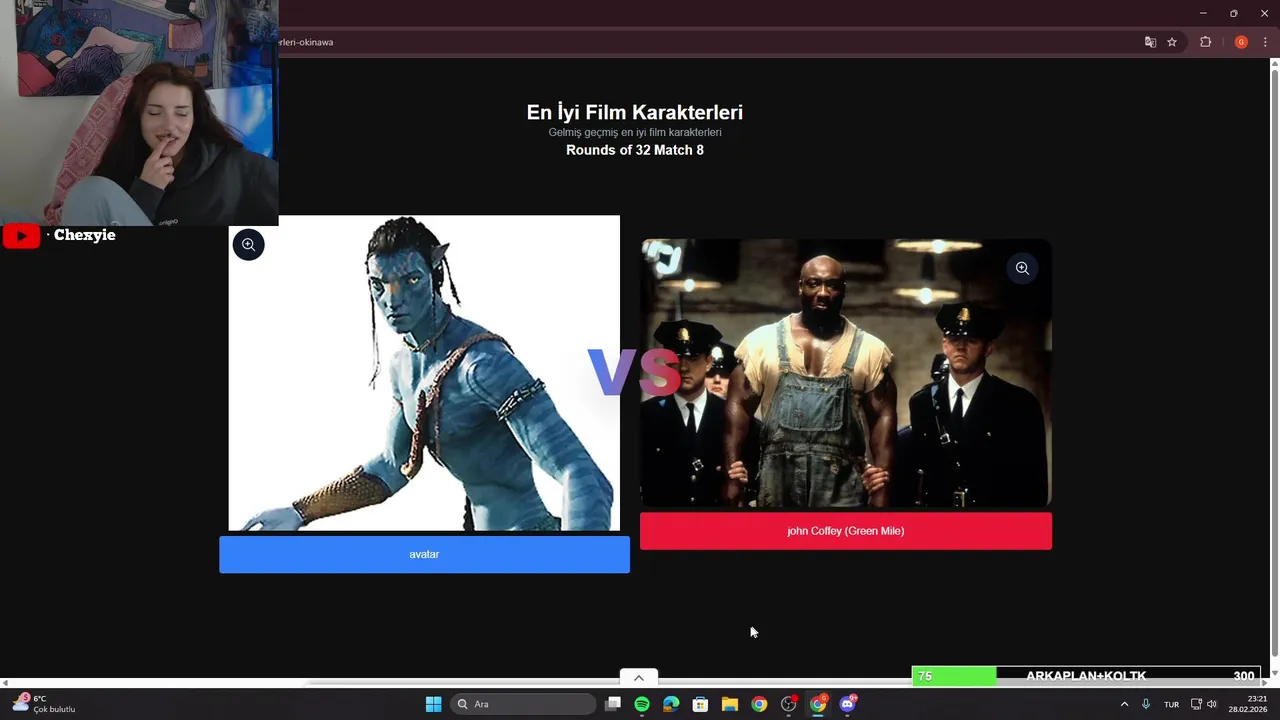Open Google Chrome from the taskbar
1280x720 pixels.
click(759, 704)
